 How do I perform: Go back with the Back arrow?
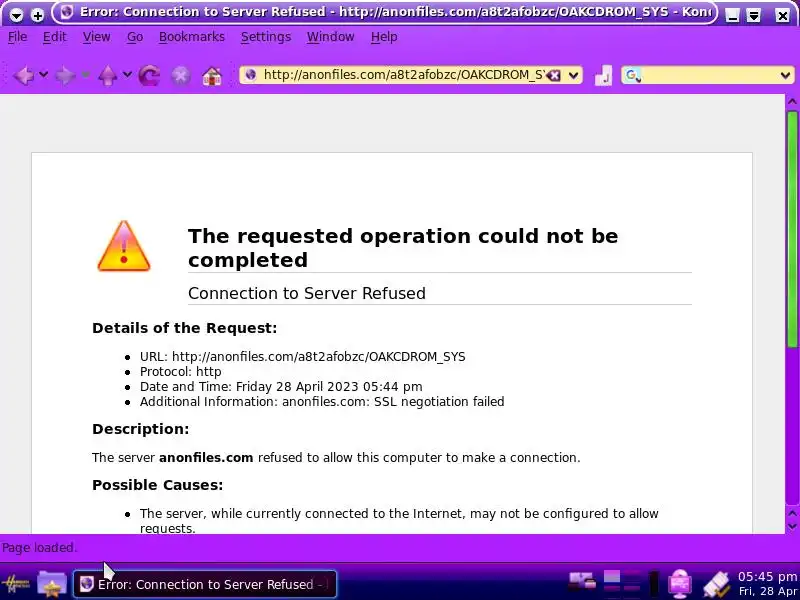coord(23,76)
